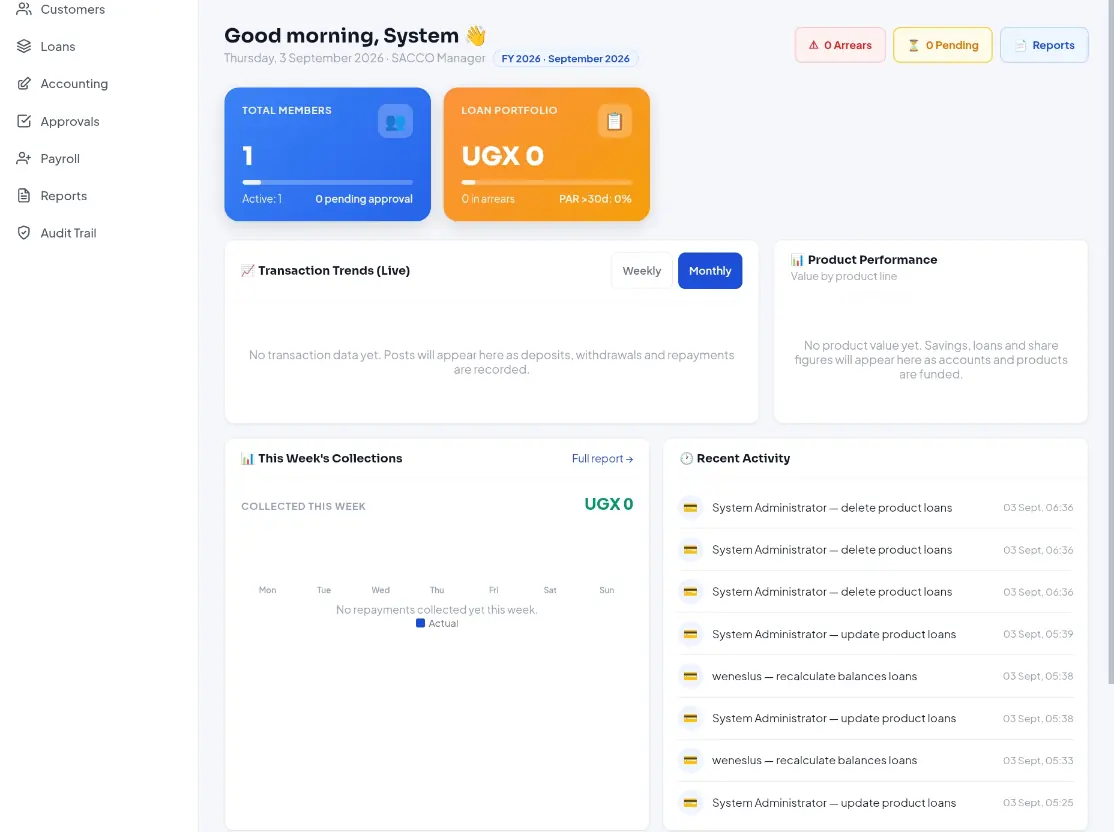Click the members icon on Total Members card
The width and height of the screenshot is (1114, 832).
pyautogui.click(x=395, y=121)
